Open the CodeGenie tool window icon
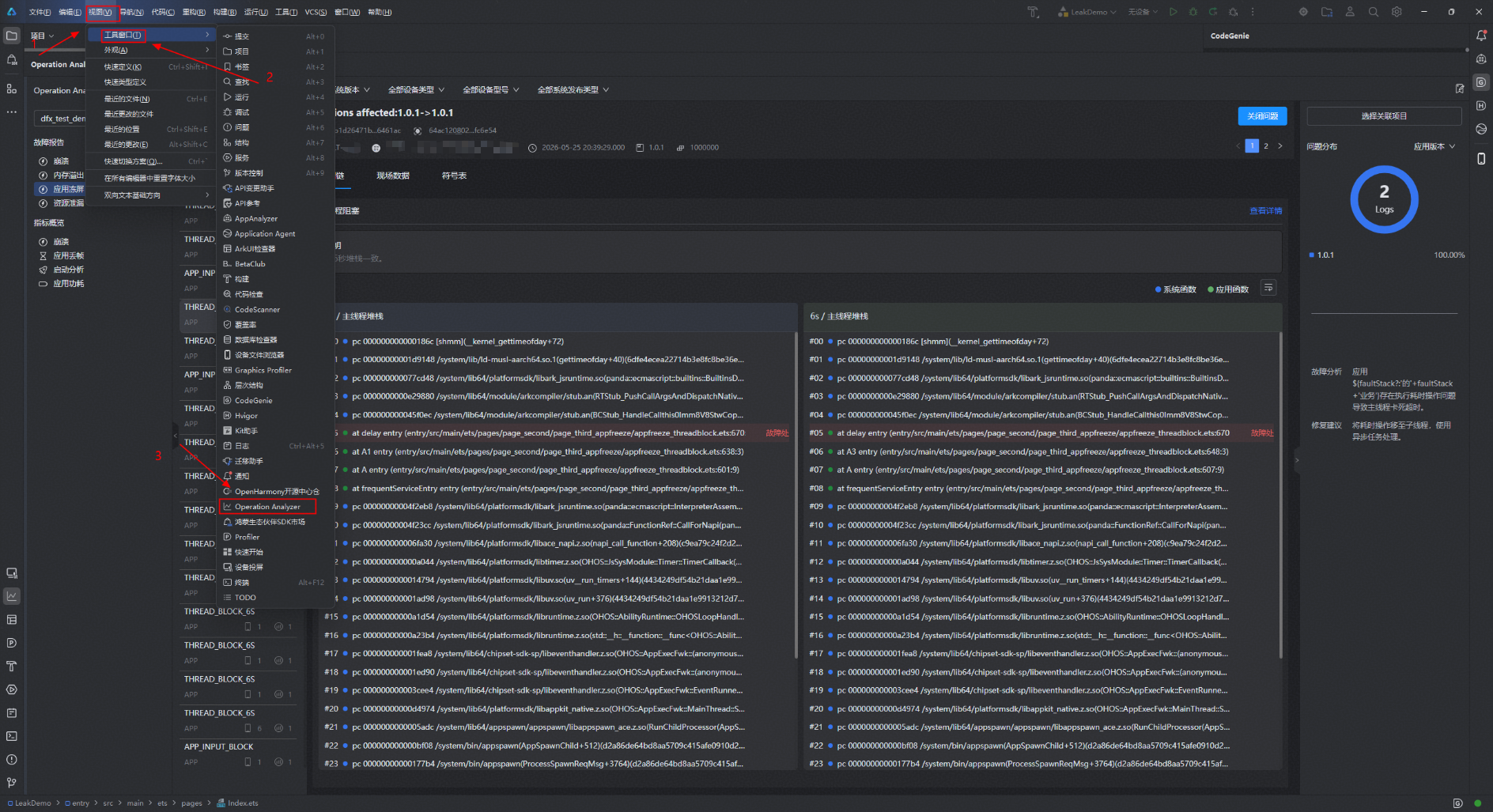The width and height of the screenshot is (1493, 812). point(1481,82)
